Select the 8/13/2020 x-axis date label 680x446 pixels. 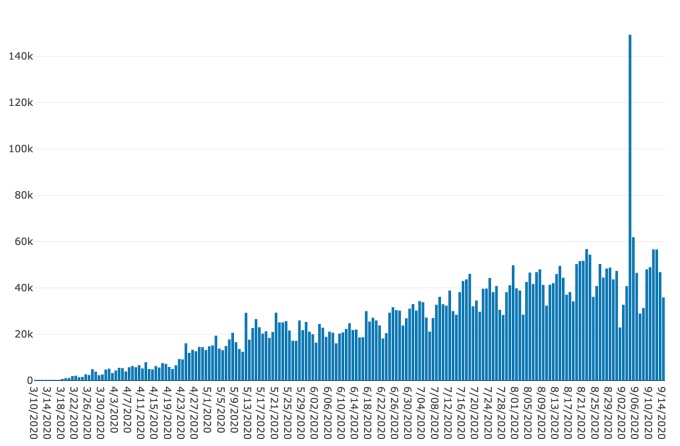556,413
